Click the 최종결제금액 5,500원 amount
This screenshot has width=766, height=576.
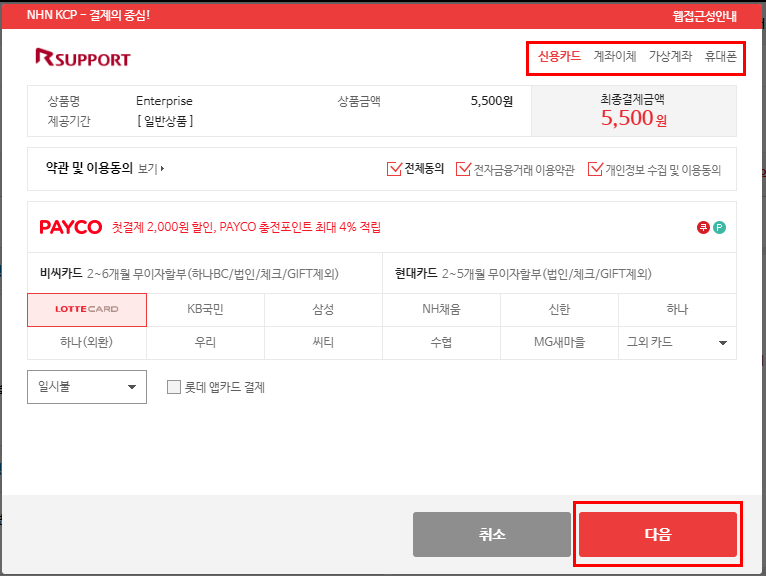coord(634,118)
